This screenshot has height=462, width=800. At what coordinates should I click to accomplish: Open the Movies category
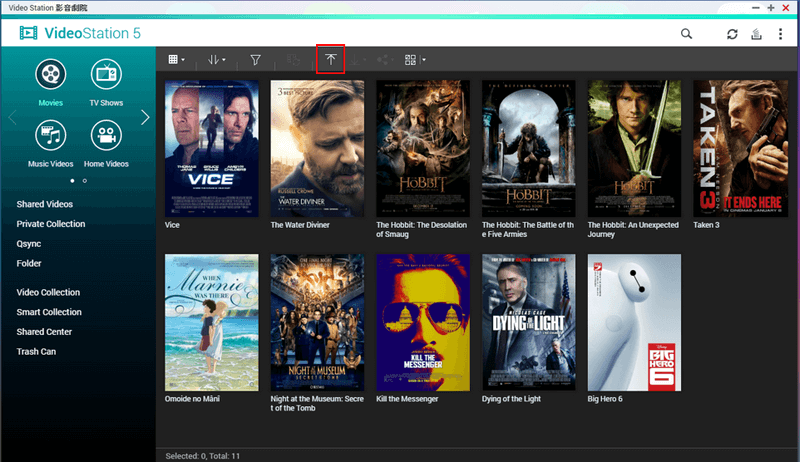click(x=51, y=83)
